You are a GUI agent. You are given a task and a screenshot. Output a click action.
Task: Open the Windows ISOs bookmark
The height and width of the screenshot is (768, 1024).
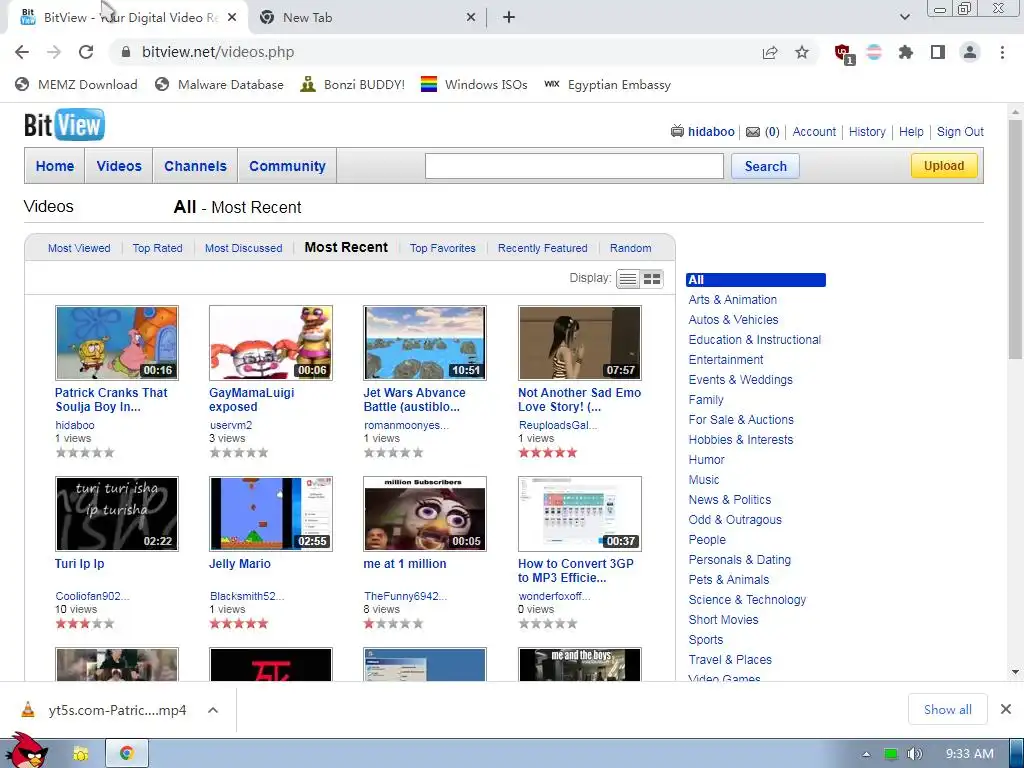[x=474, y=85]
